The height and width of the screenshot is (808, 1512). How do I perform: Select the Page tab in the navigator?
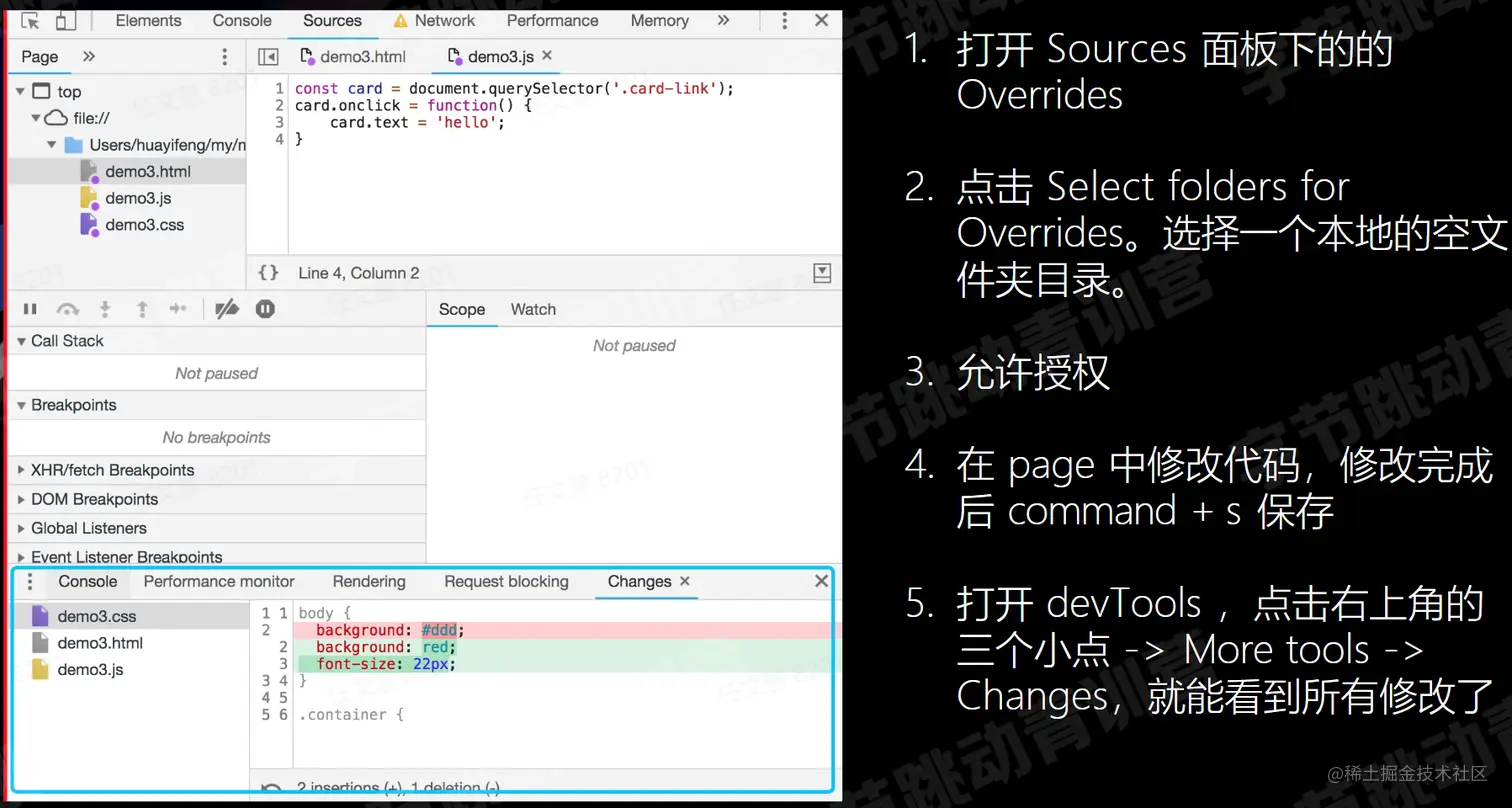coord(40,57)
